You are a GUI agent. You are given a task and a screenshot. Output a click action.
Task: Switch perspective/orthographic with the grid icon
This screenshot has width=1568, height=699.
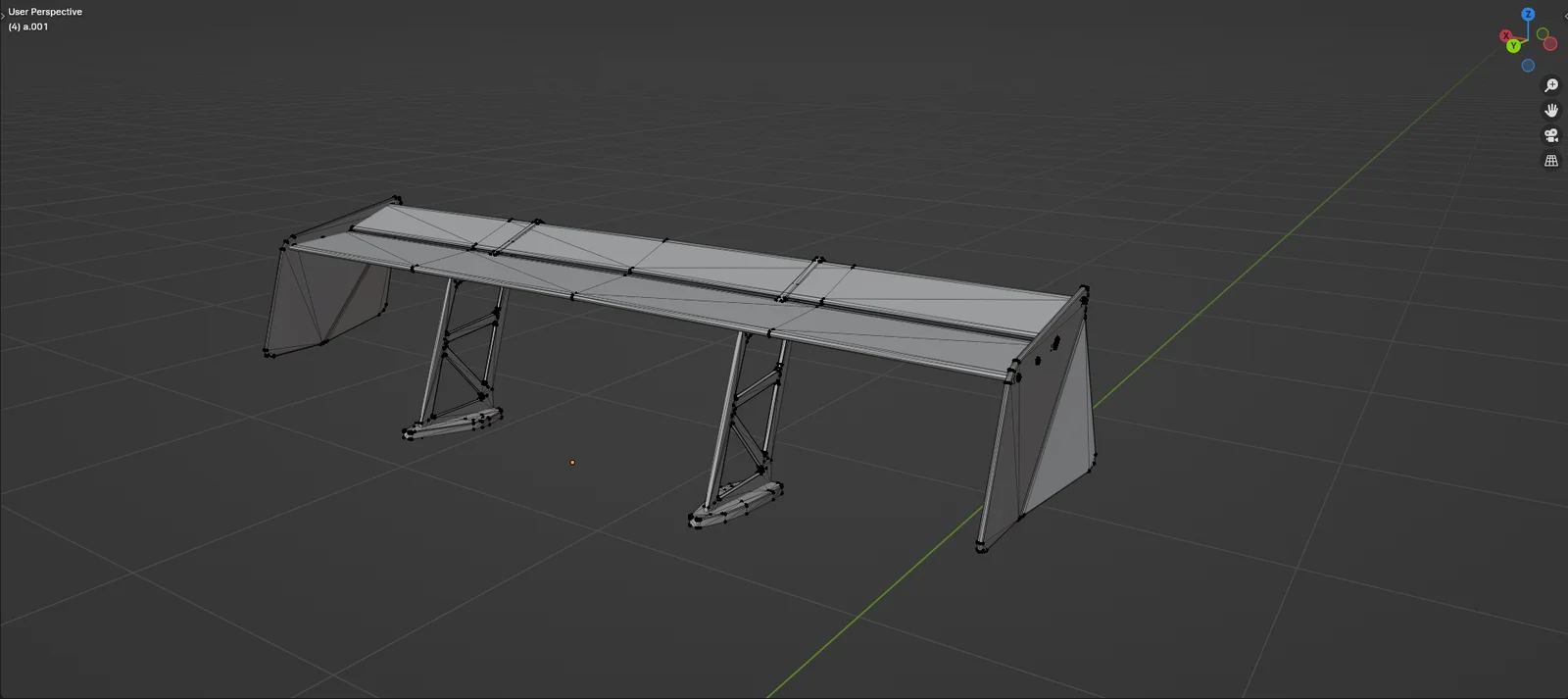pyautogui.click(x=1550, y=161)
